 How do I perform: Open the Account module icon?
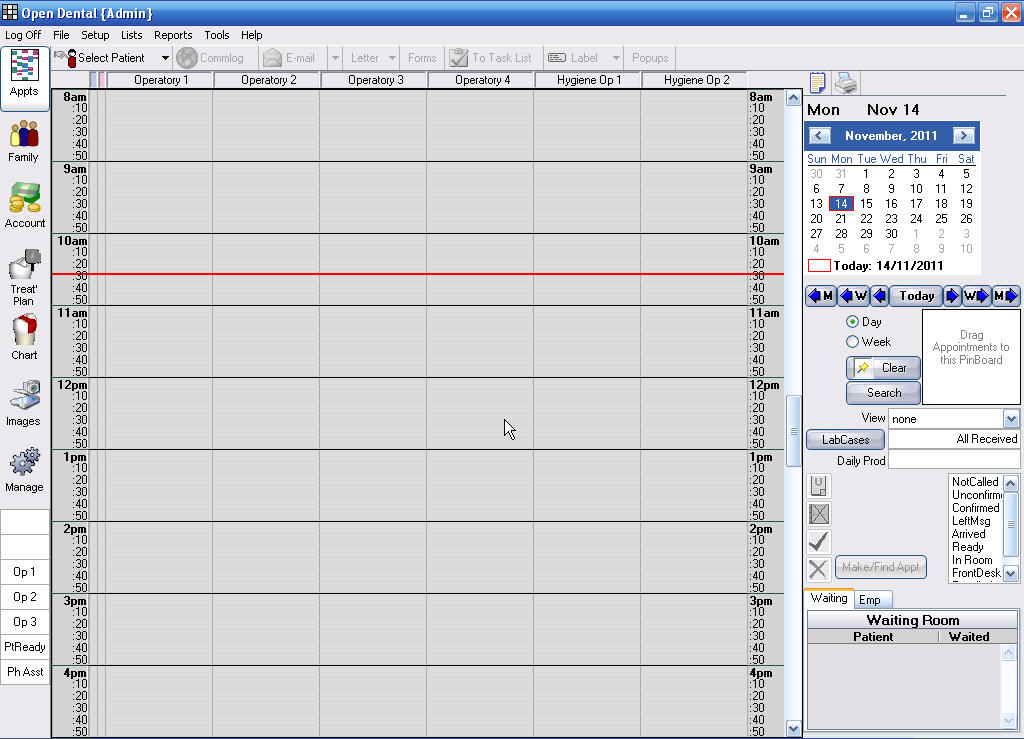25,205
